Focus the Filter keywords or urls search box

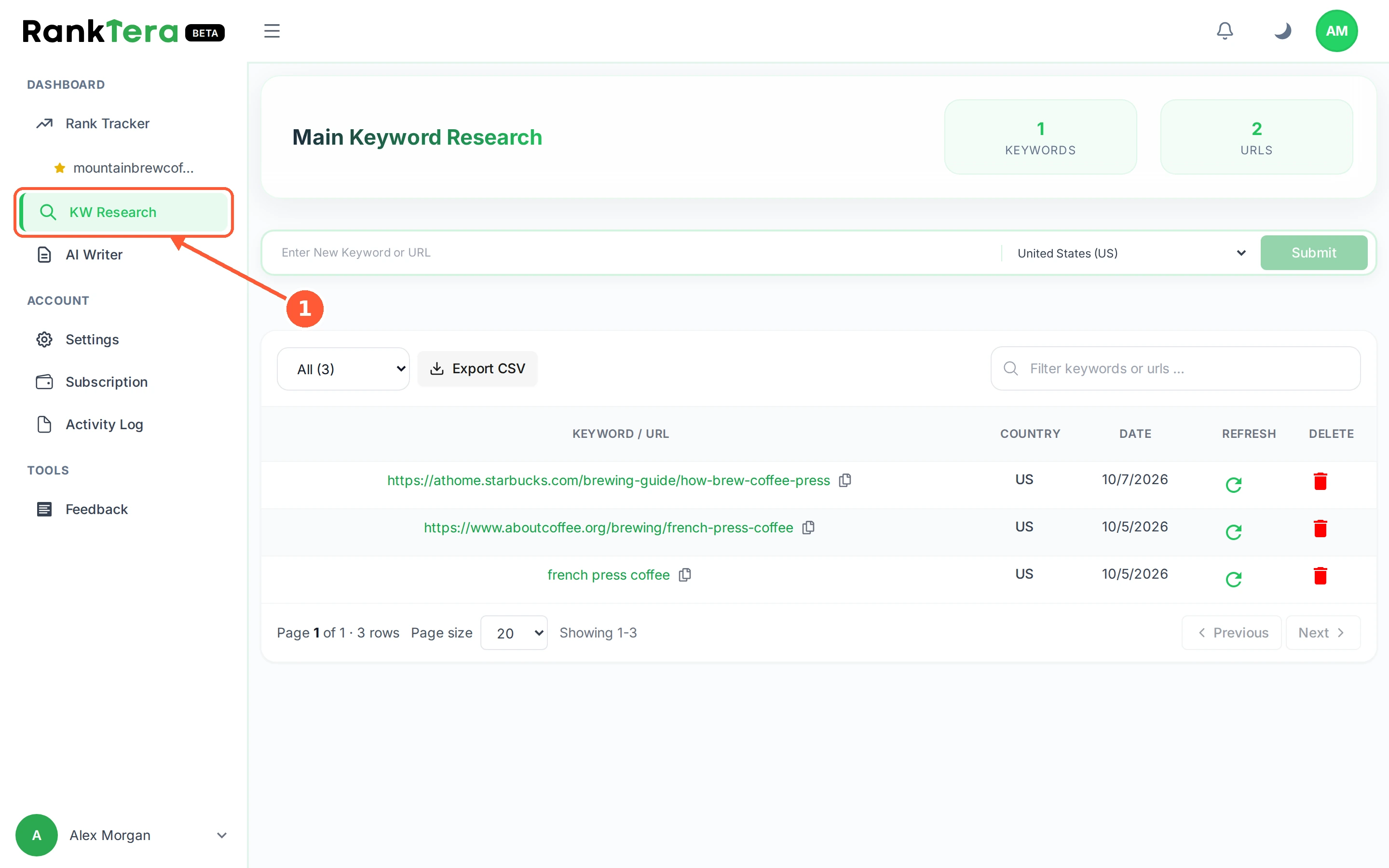[1175, 368]
